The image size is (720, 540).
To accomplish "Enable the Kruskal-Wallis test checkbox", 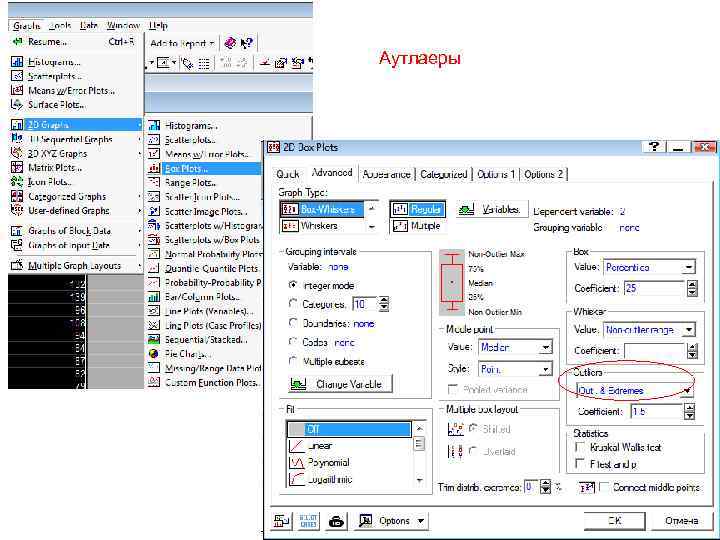I will [580, 447].
